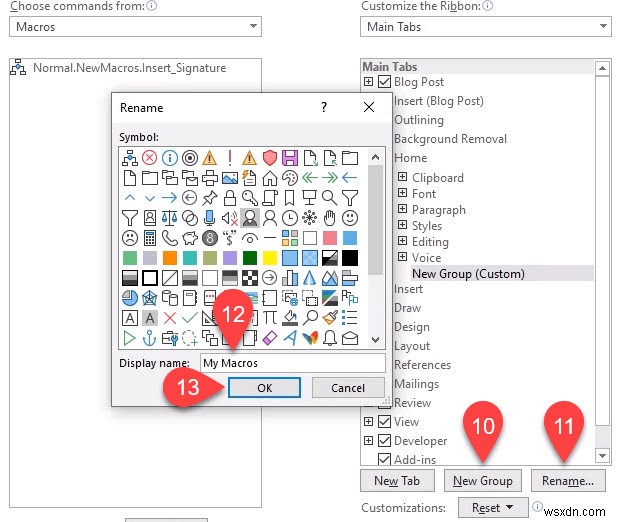Select the Mailings tab entry
The image size is (617, 522).
pos(417,384)
